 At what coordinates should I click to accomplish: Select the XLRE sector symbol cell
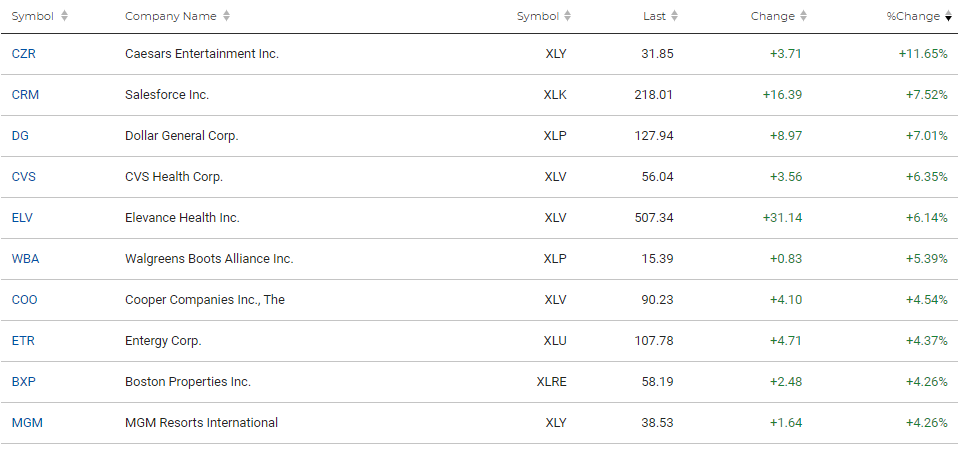click(551, 382)
